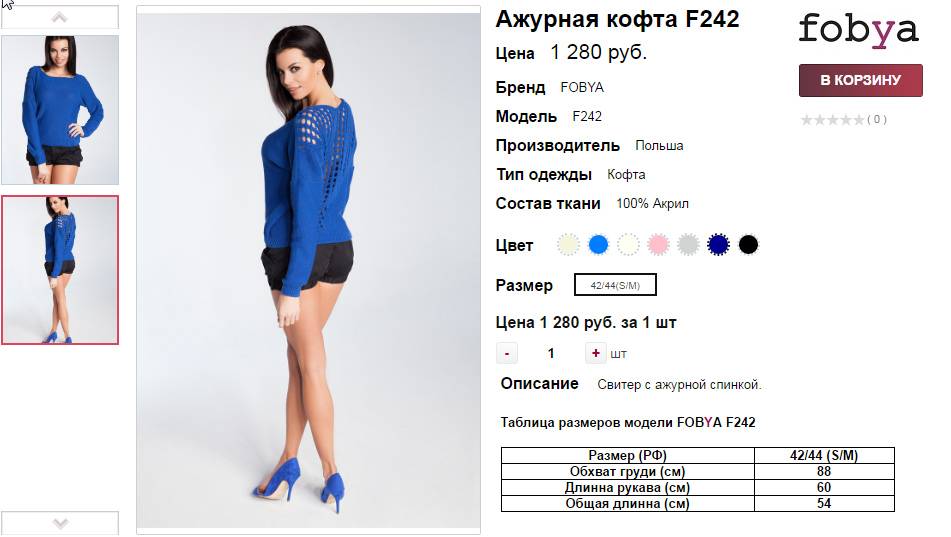This screenshot has height=537, width=951.
Task: Decrease quantity with the minus button
Action: [x=507, y=353]
